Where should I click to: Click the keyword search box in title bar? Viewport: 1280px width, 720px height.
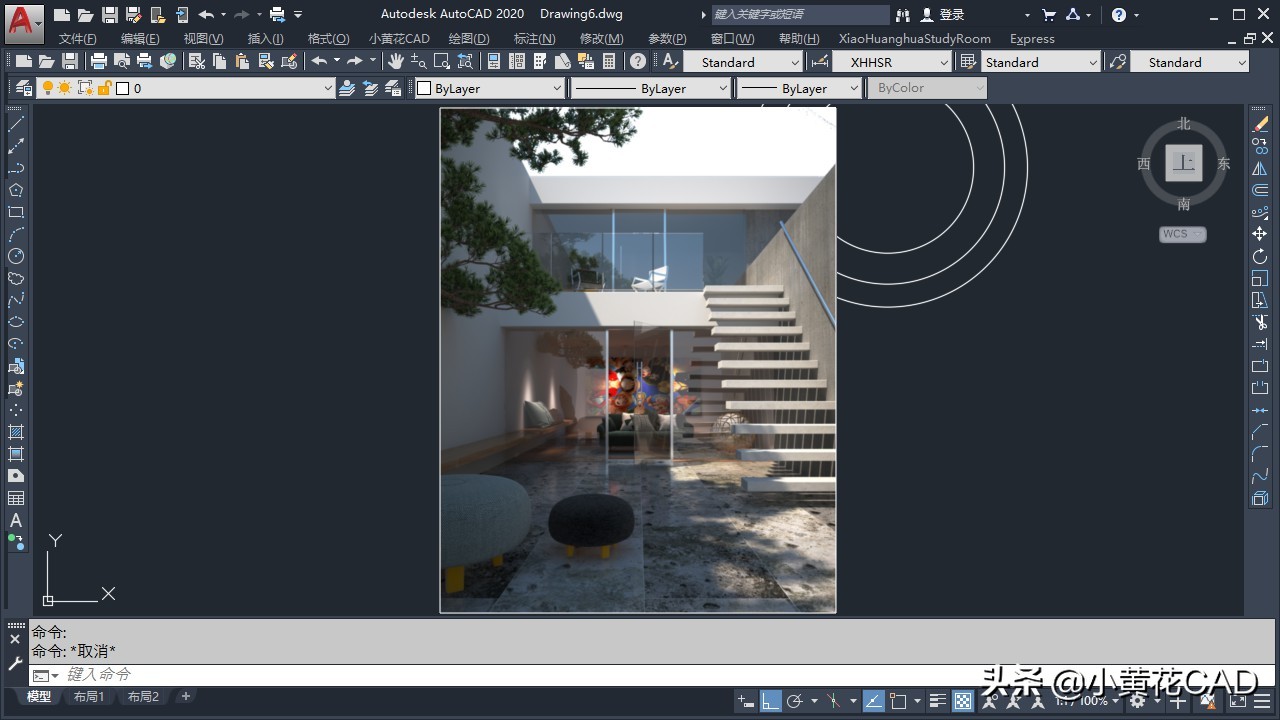click(800, 15)
